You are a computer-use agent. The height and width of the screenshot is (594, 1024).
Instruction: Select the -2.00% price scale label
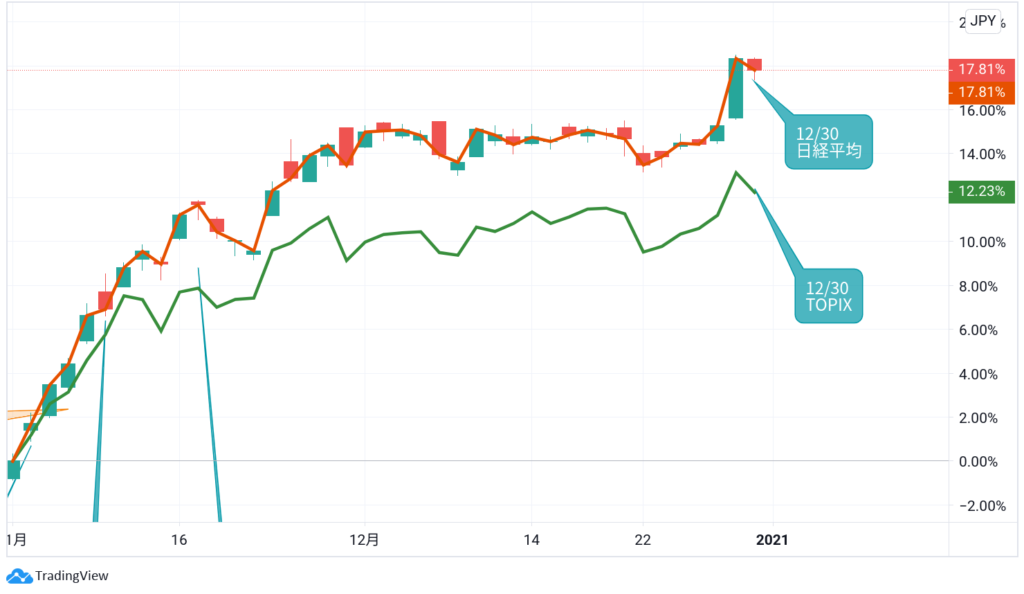pyautogui.click(x=979, y=506)
